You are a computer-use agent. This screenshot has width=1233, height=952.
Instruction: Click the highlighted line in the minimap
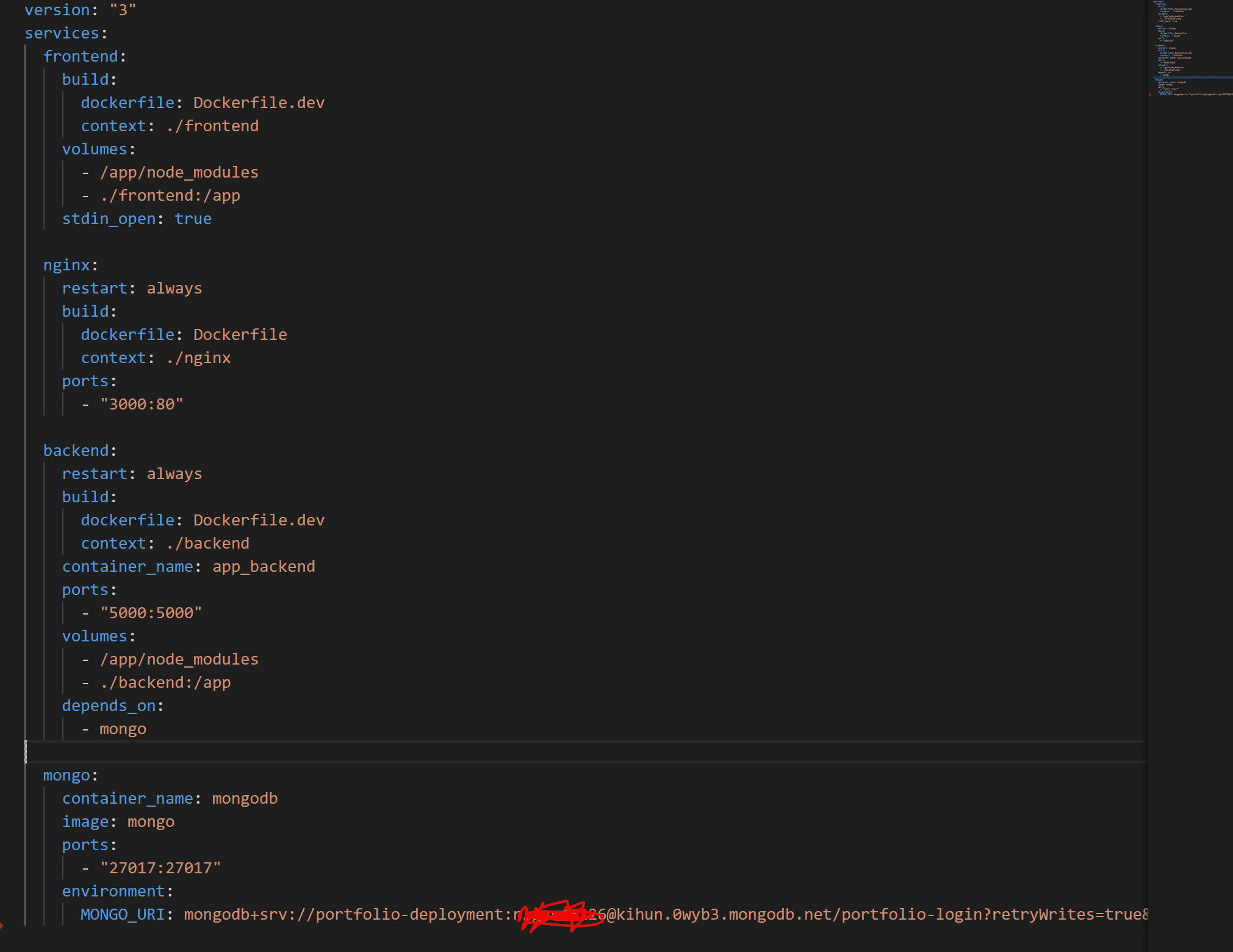tap(1190, 78)
